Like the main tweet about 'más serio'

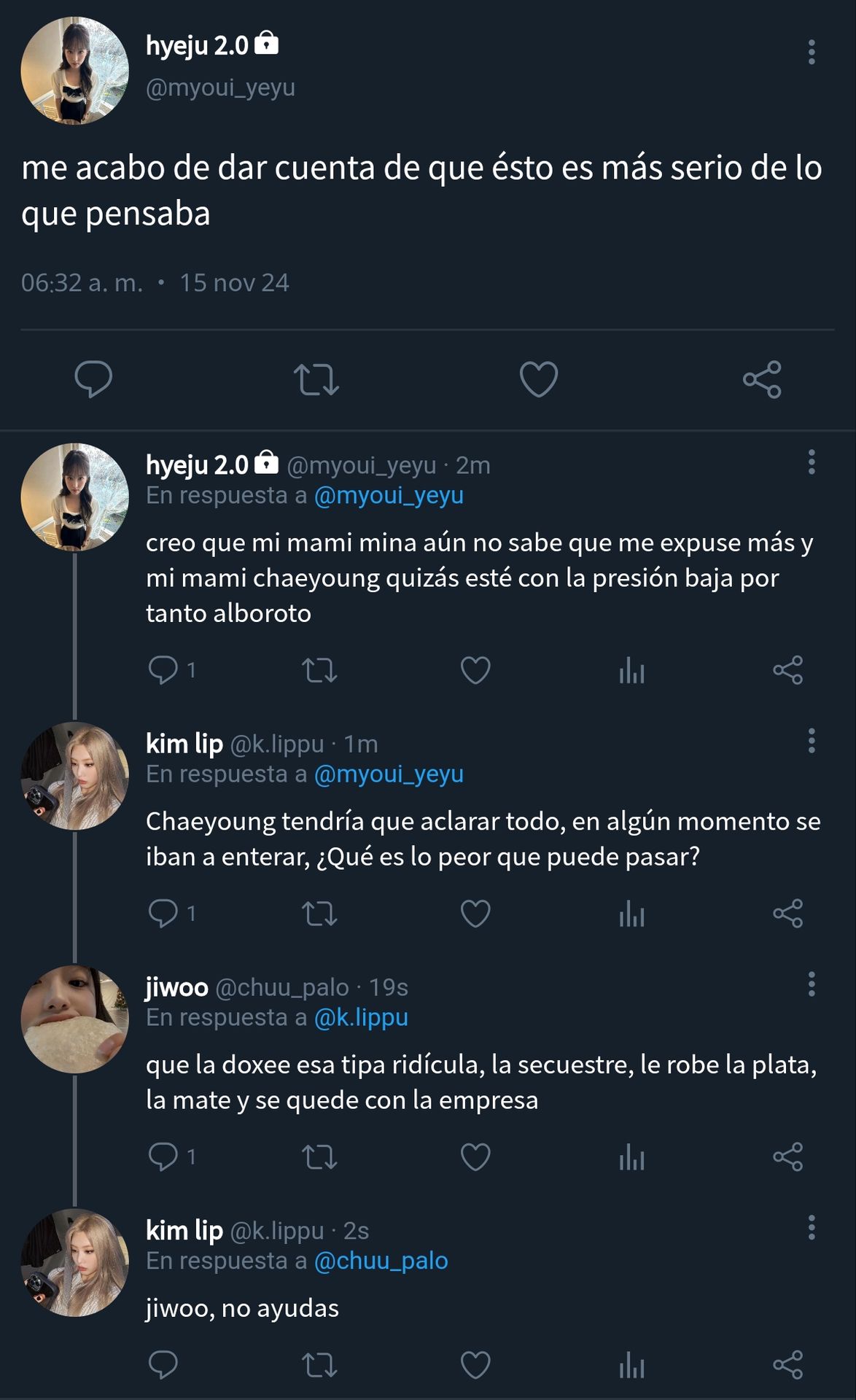(x=538, y=379)
